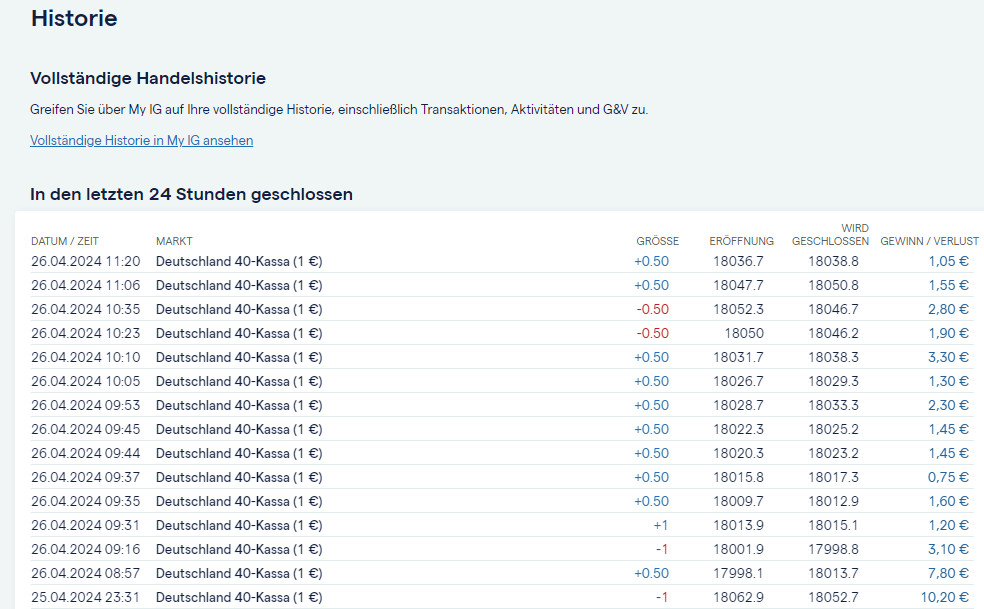Click the closing price 18033.3
The width and height of the screenshot is (984, 609).
click(833, 405)
